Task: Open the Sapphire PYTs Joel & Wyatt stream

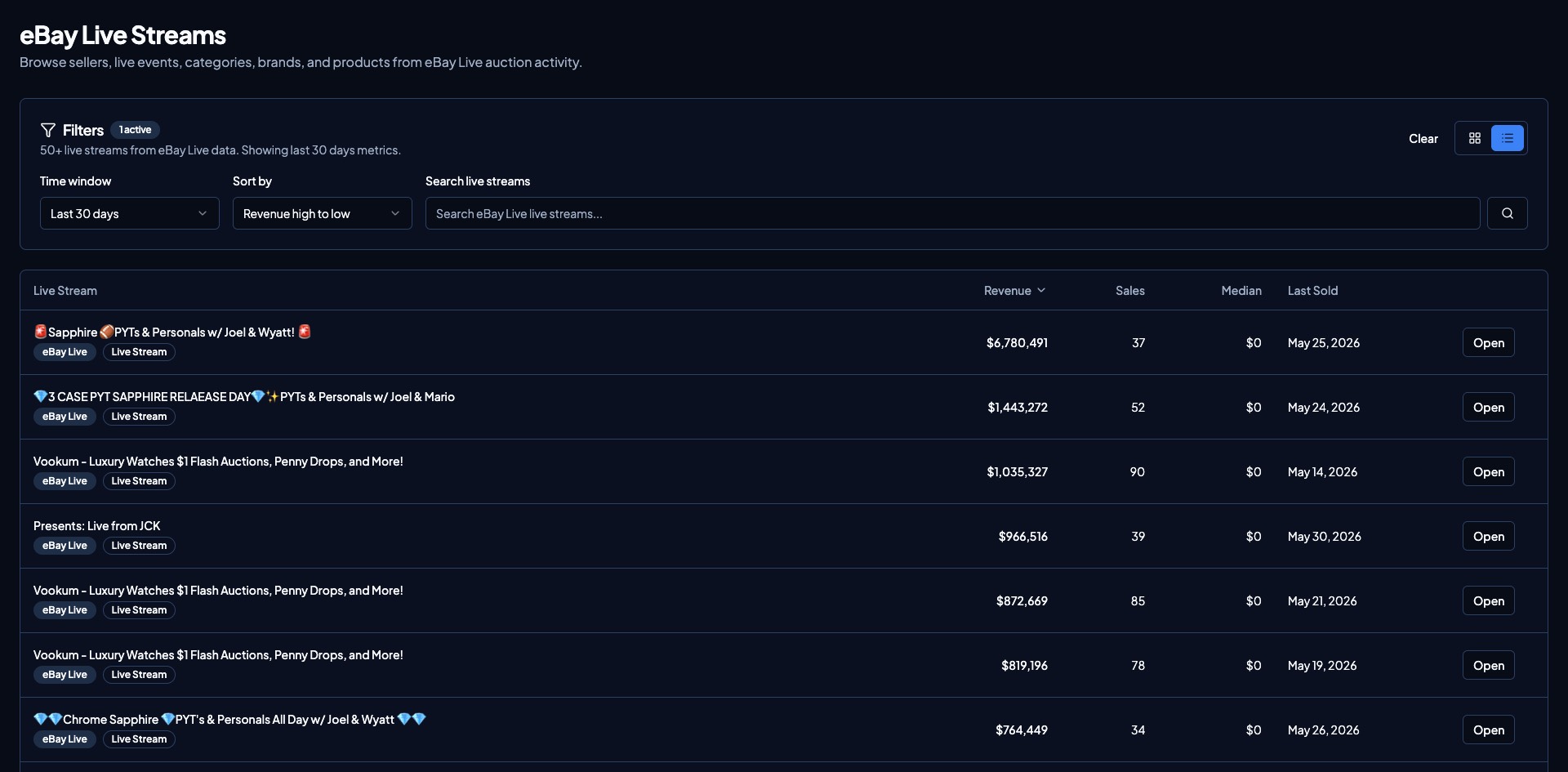Action: [1488, 342]
